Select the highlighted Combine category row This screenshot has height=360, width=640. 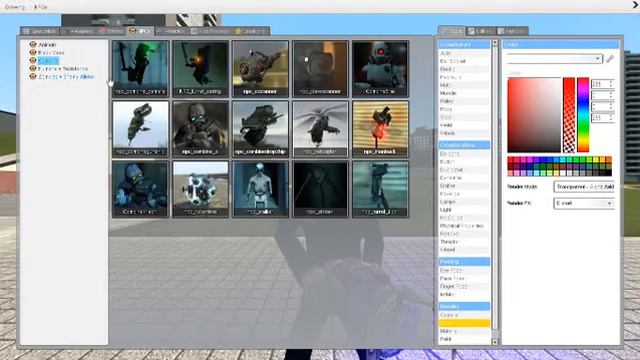(x=48, y=60)
